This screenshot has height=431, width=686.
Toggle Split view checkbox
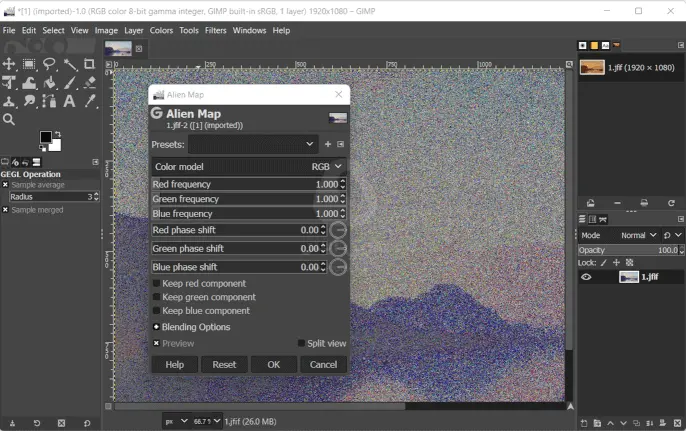[301, 343]
